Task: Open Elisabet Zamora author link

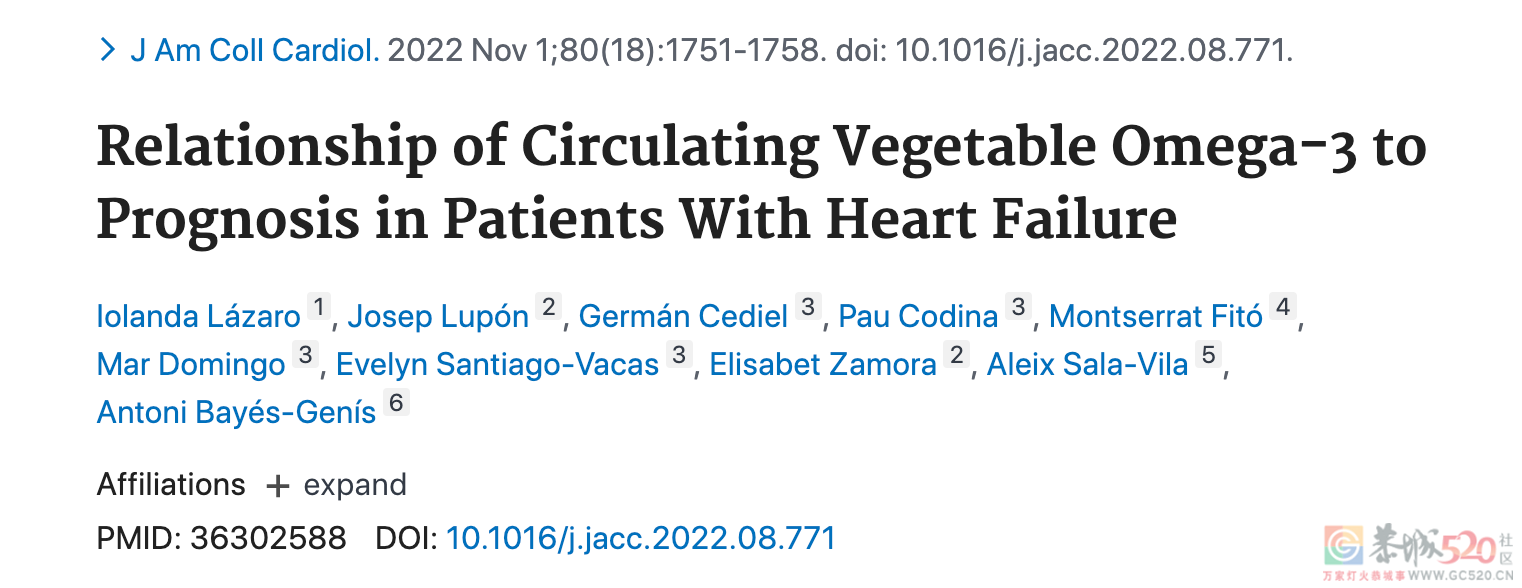Action: point(823,364)
